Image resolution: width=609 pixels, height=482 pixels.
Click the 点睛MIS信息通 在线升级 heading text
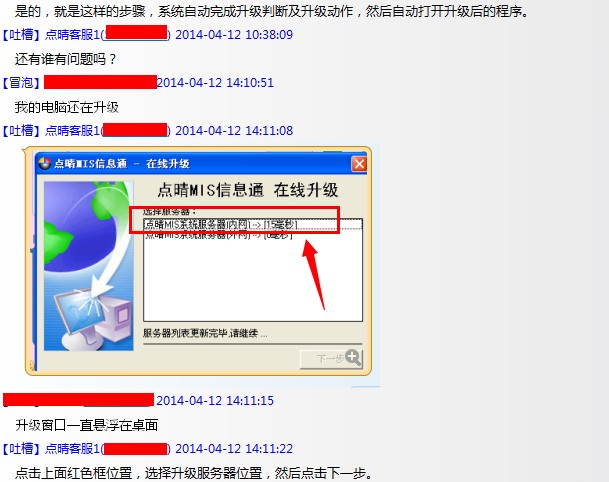[x=248, y=190]
